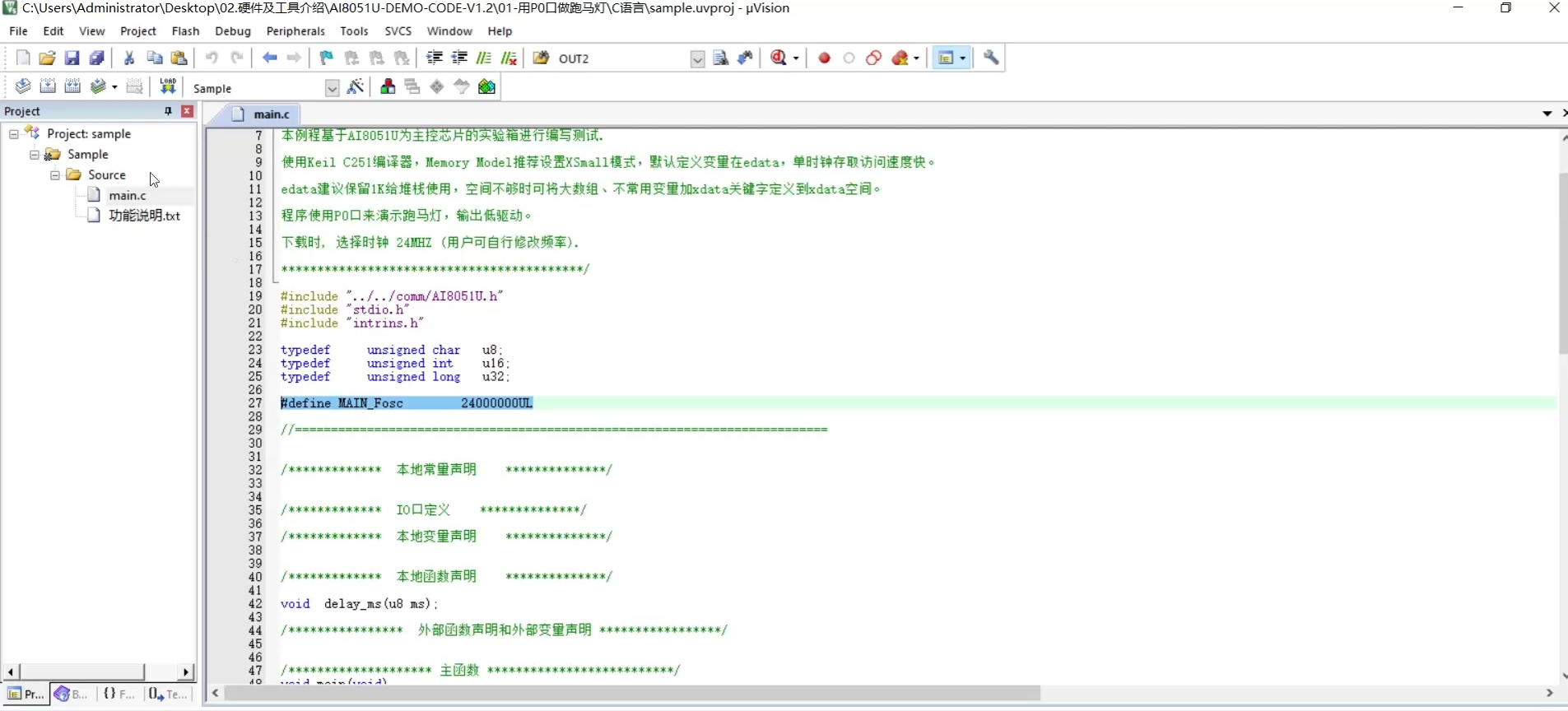Open the Peripherals menu
1568x711 pixels.
(295, 30)
